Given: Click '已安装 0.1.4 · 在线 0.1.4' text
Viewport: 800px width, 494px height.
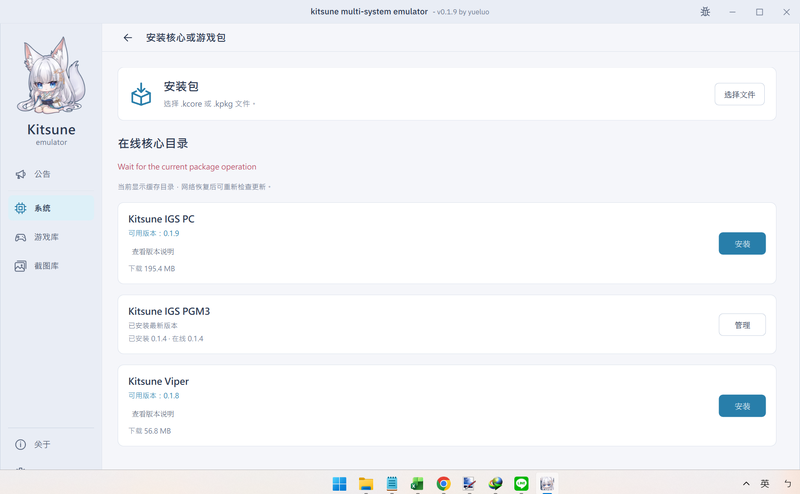Looking at the screenshot, I should pos(166,339).
